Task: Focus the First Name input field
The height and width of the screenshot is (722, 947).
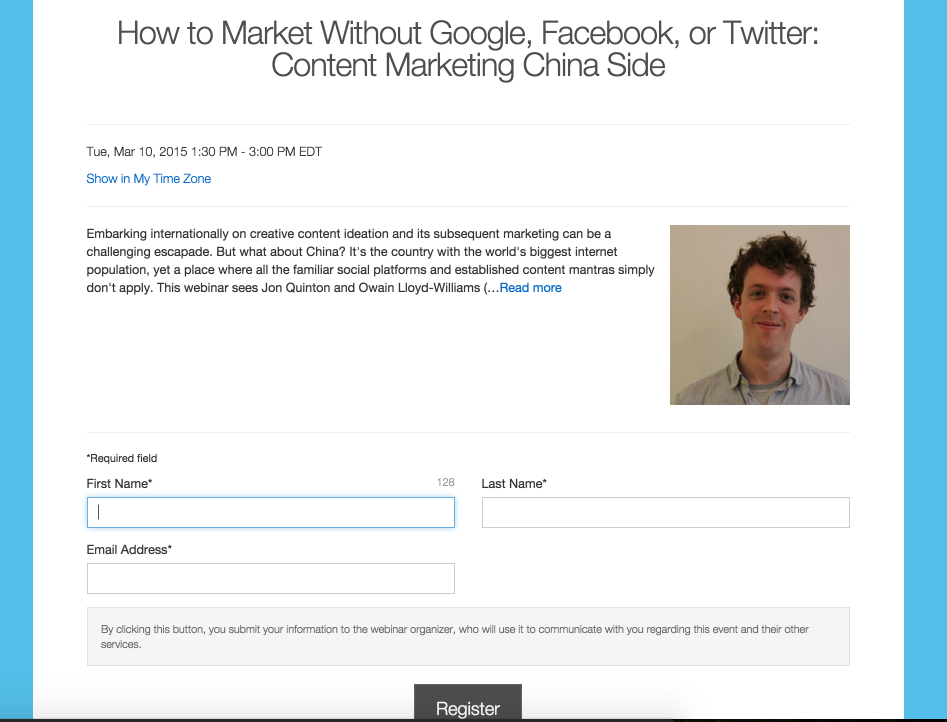Action: pos(271,512)
